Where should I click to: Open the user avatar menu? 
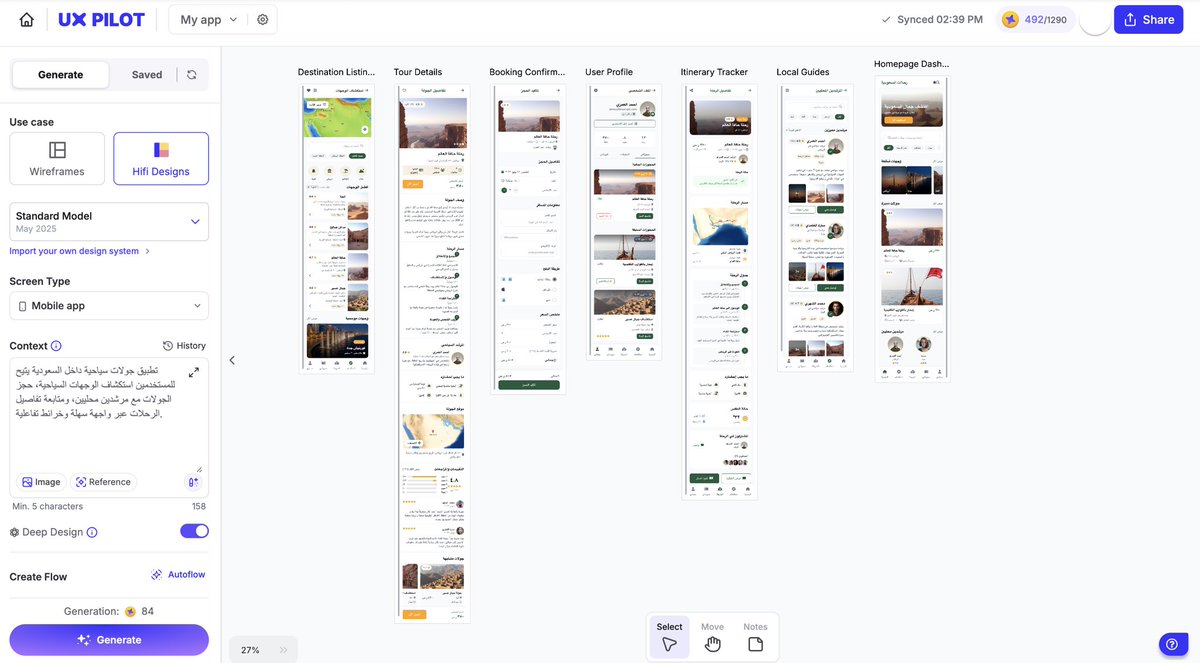click(x=1095, y=19)
